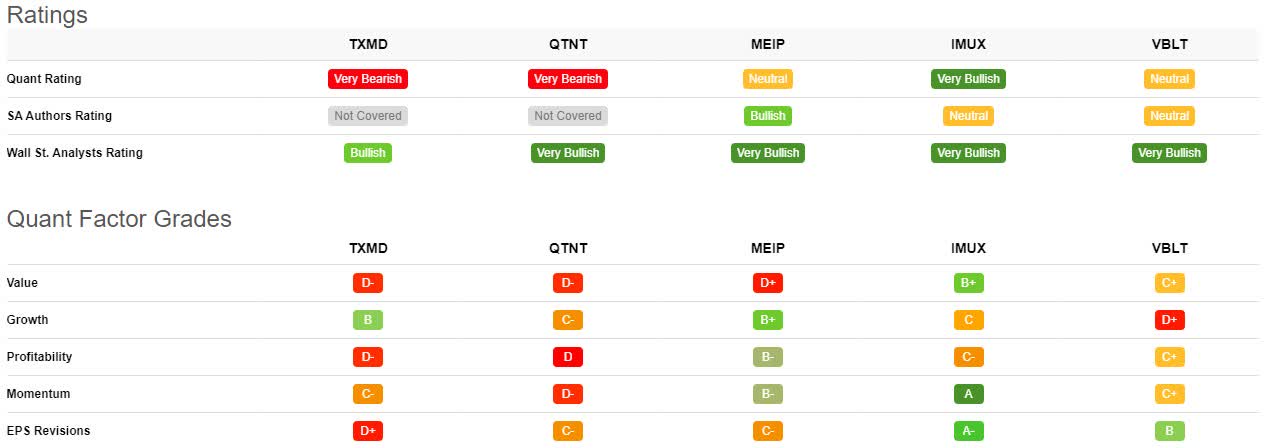
Task: Click the TXMD ticker in the Ratings header
Action: click(x=368, y=44)
